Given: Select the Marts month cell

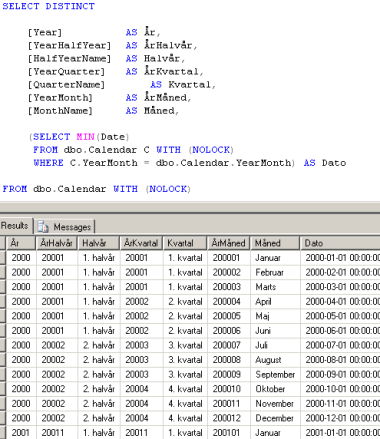Looking at the screenshot, I should pos(275,287).
